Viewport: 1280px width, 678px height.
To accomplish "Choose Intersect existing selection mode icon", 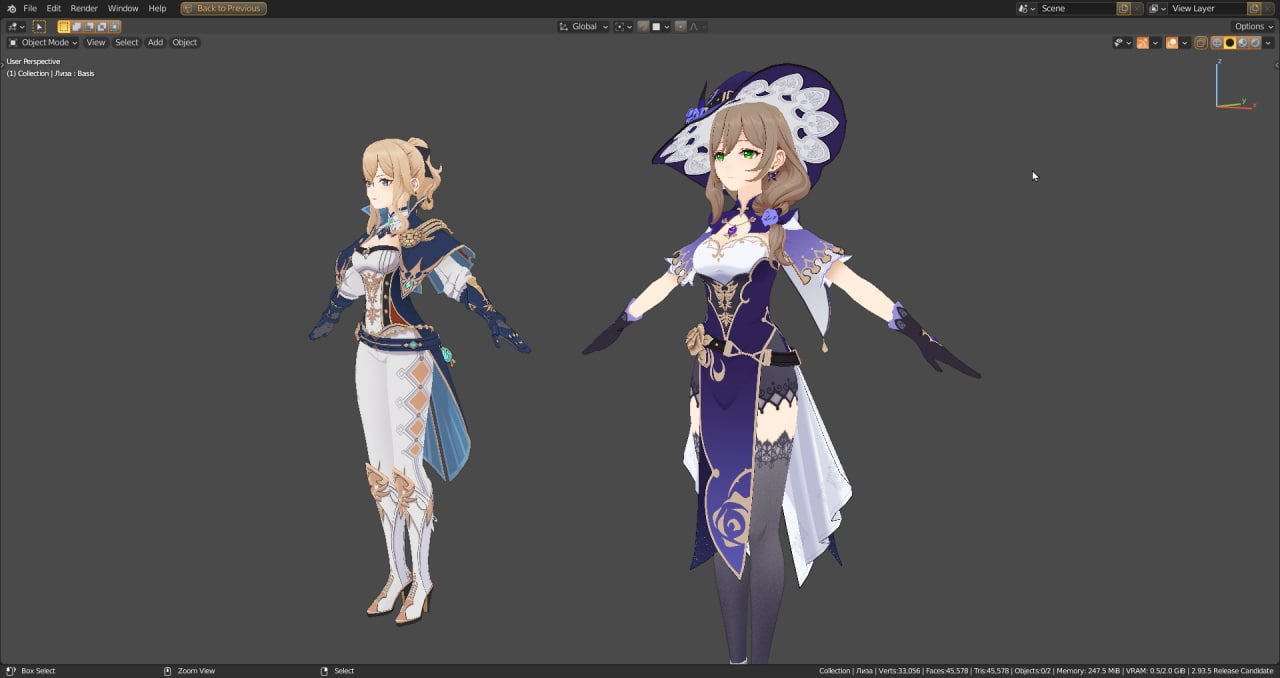I will 115,27.
